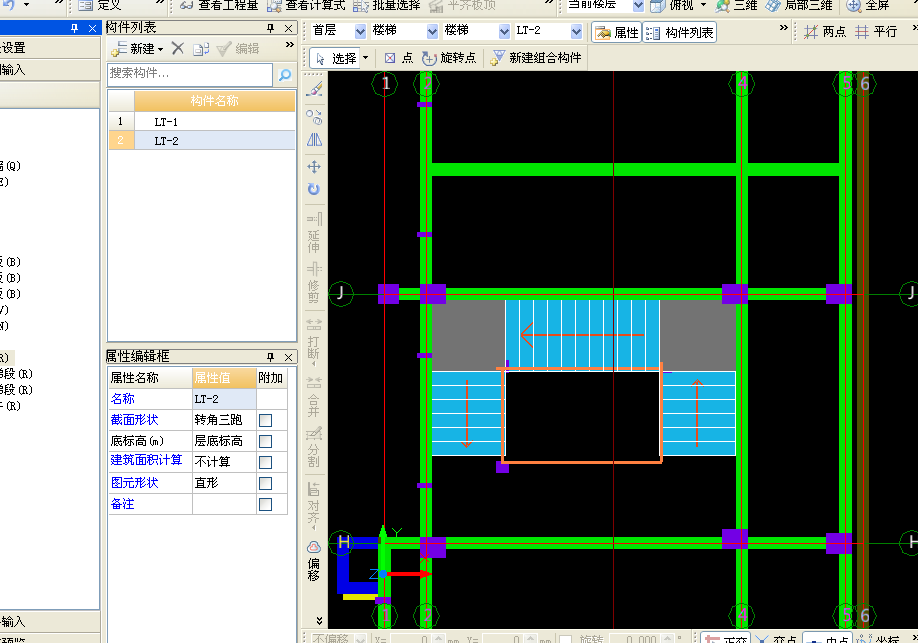Toggle the 旋转 checkbox in status bar

point(566,639)
